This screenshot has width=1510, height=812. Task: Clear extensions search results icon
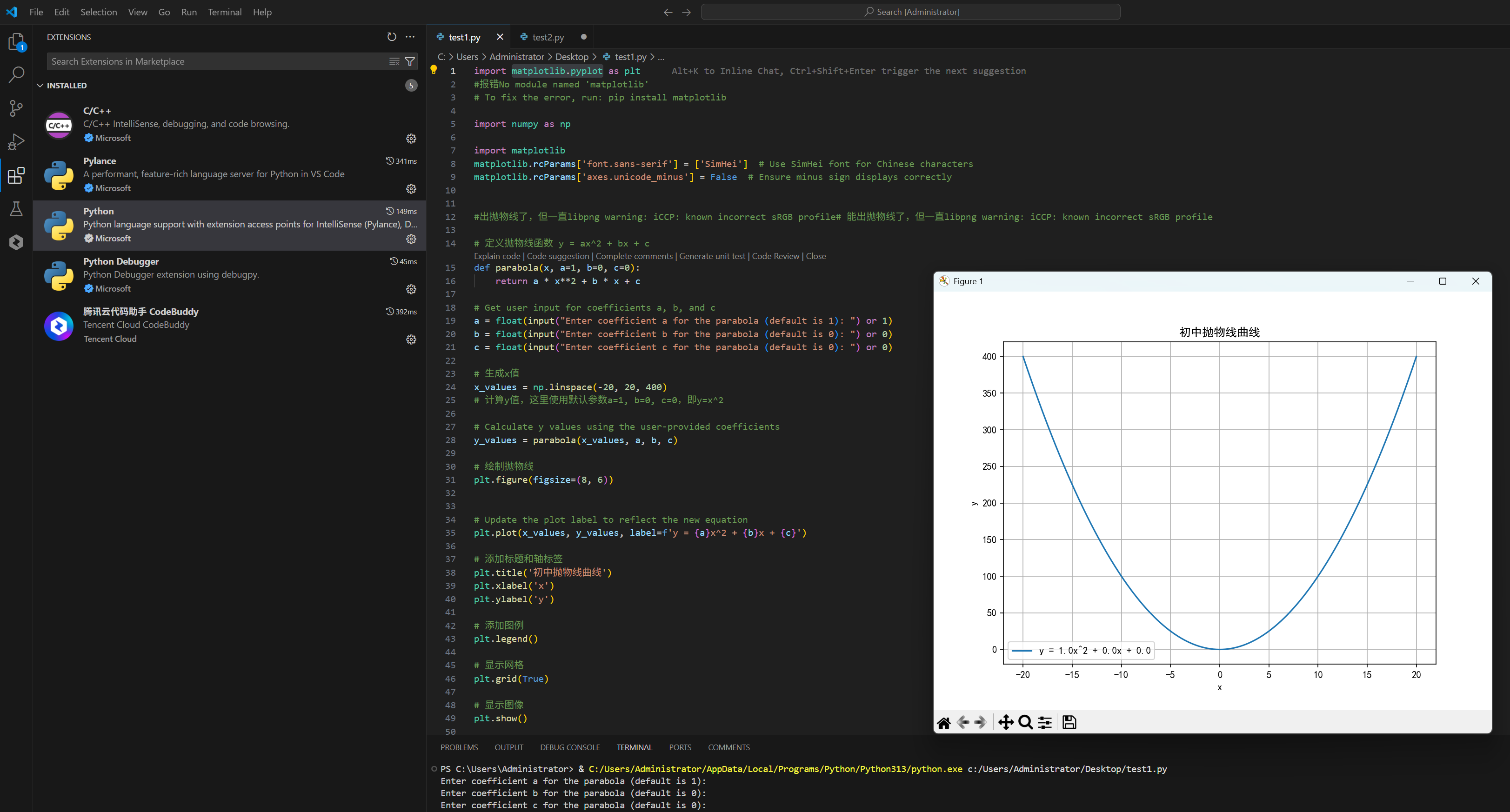click(x=394, y=61)
